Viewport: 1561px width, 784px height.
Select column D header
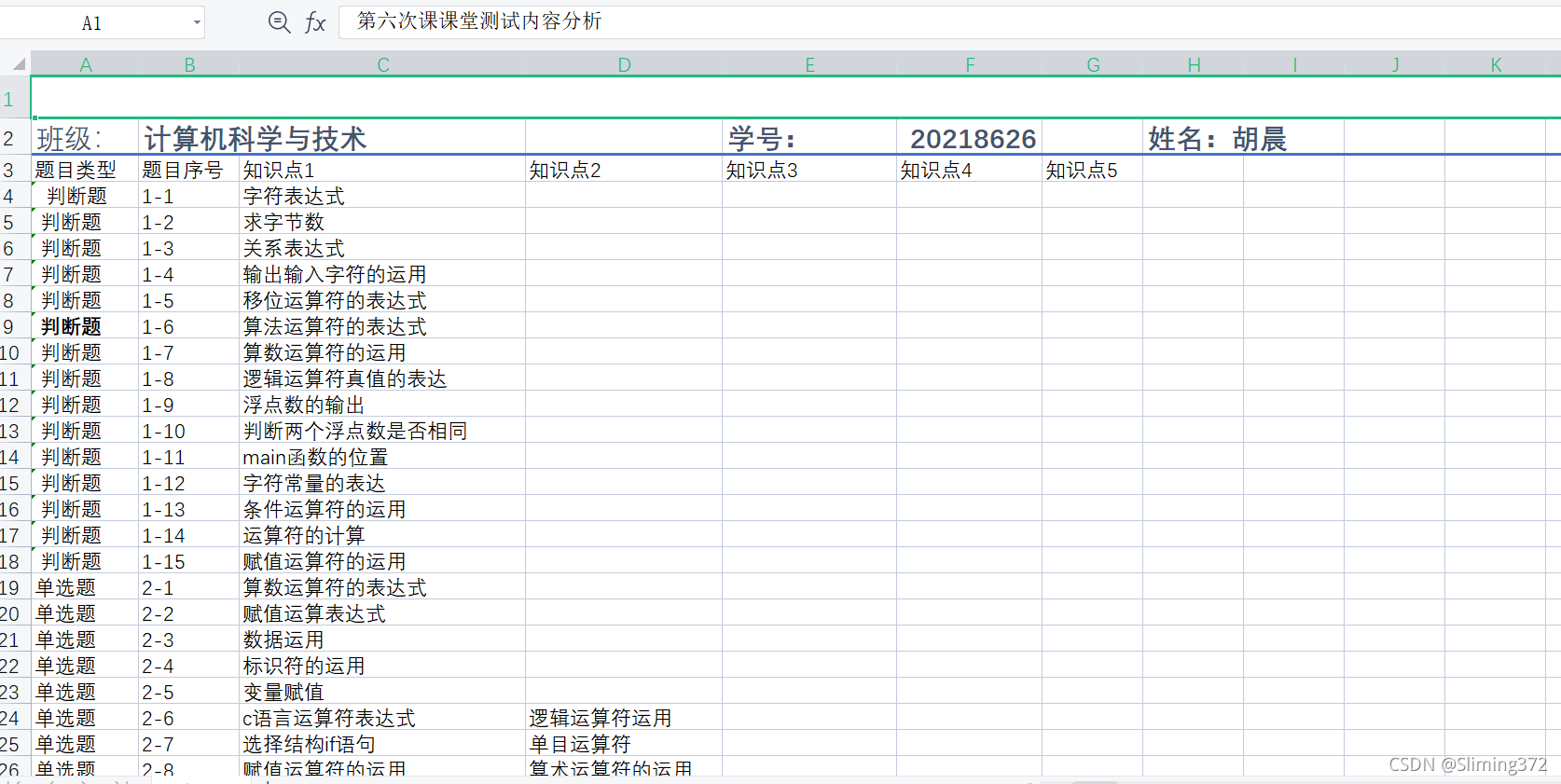pos(624,64)
